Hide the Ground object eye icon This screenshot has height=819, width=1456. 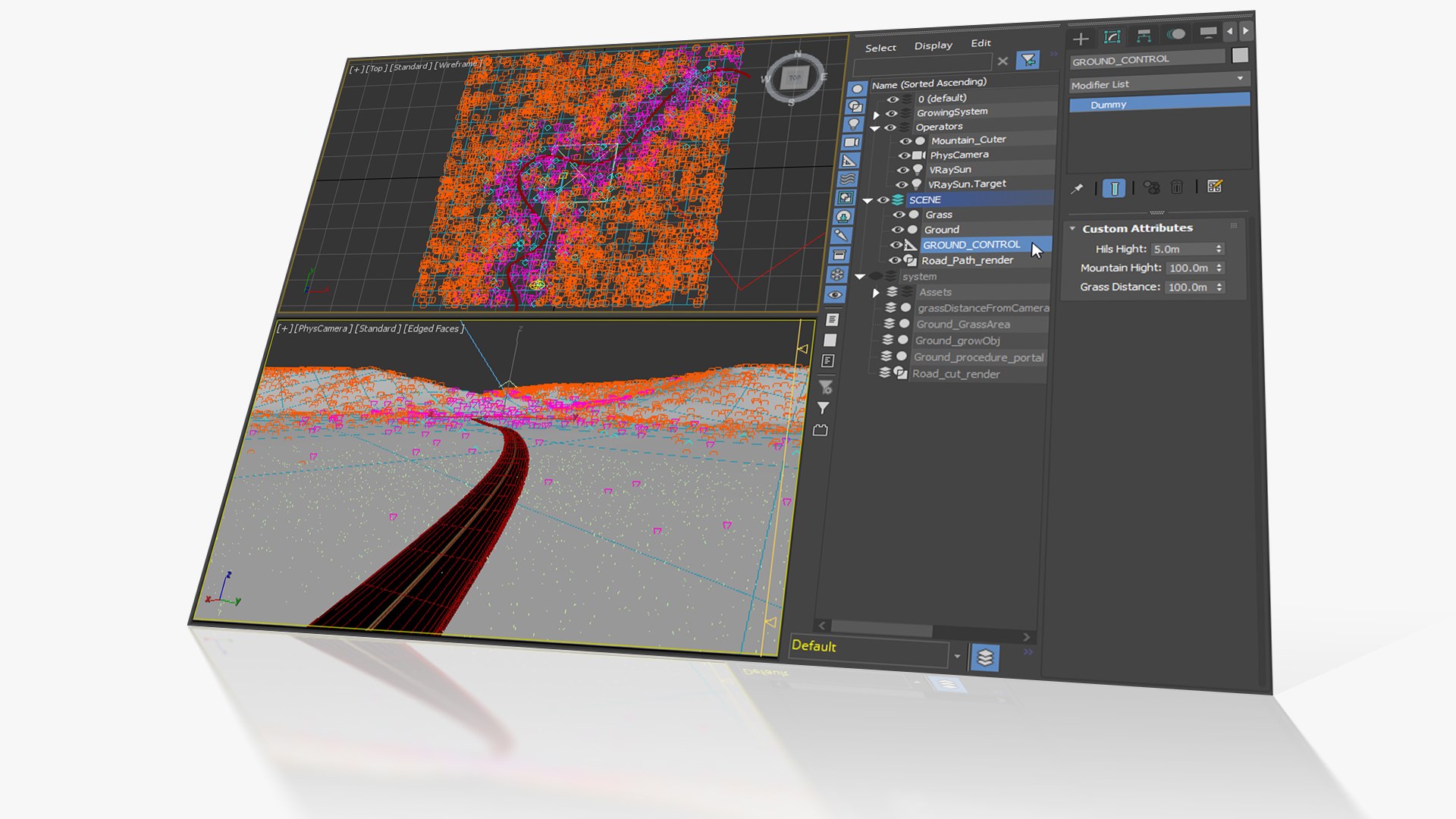coord(898,230)
